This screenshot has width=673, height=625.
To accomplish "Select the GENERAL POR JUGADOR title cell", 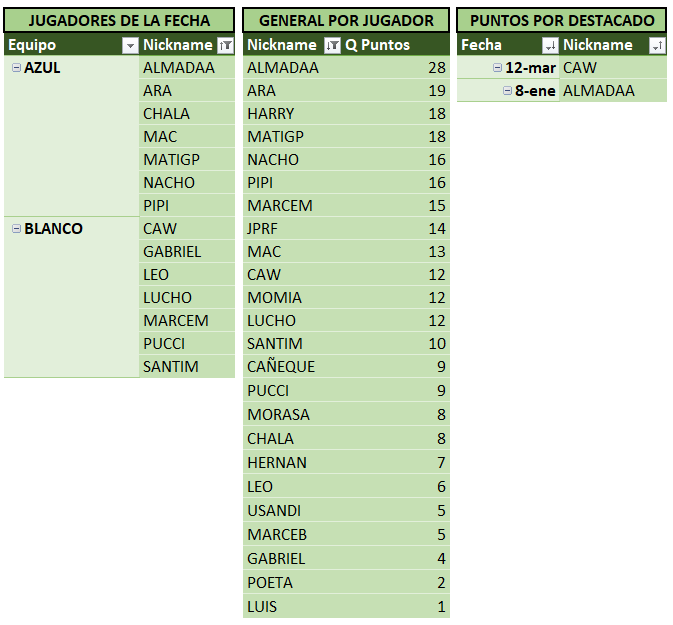I will point(346,20).
